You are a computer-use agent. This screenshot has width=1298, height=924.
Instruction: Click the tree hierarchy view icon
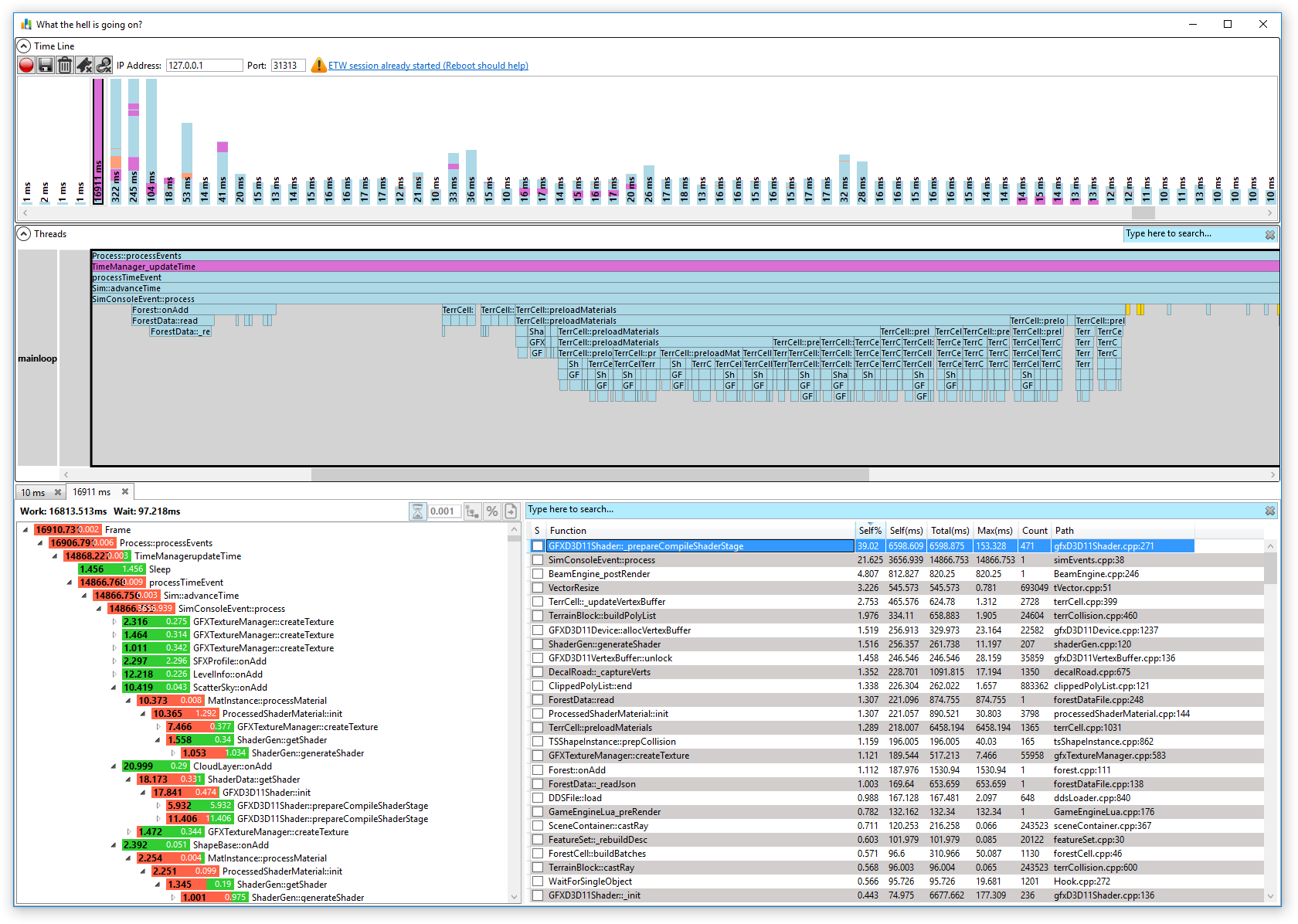[474, 511]
